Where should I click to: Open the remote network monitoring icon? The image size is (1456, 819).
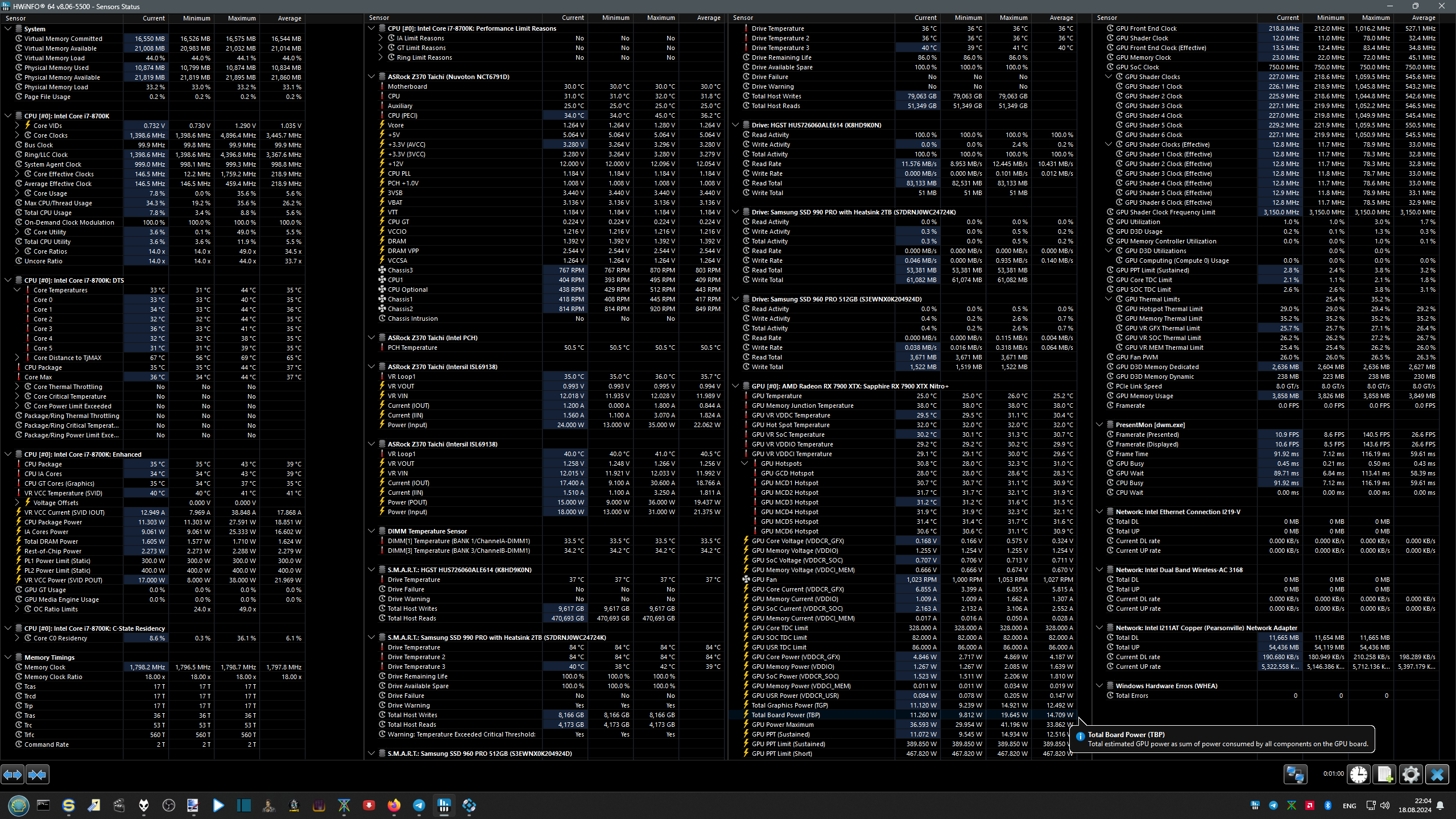tap(1295, 774)
